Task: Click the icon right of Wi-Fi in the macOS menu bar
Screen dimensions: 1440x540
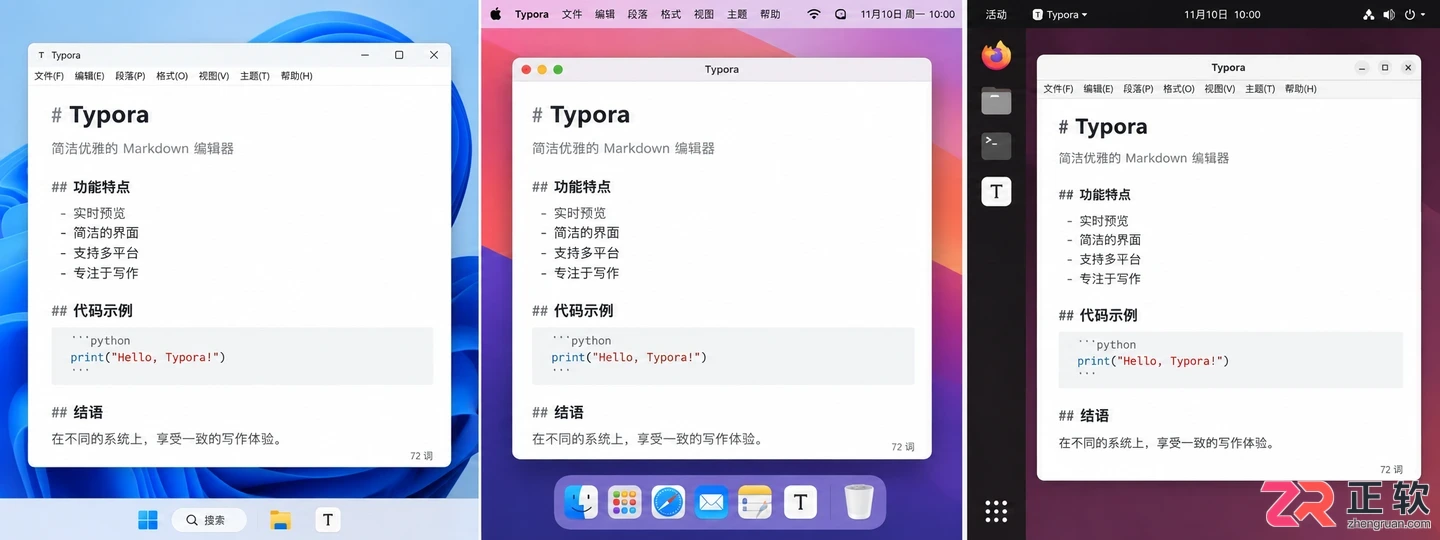Action: pos(840,14)
